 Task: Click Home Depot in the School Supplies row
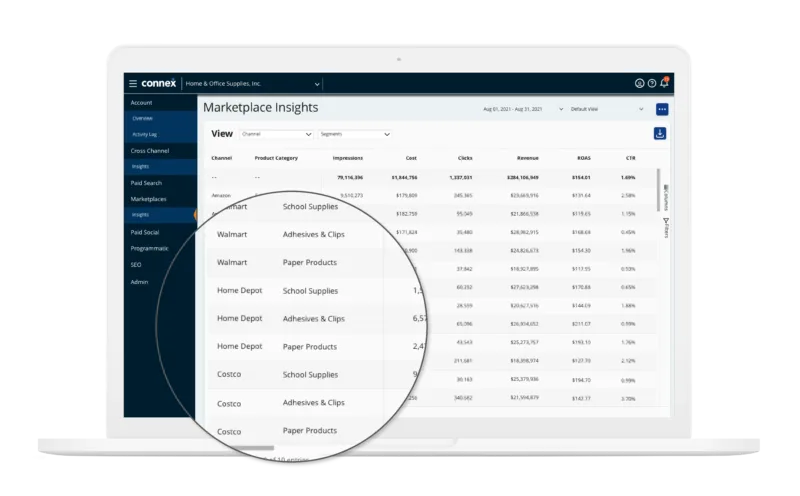239,290
